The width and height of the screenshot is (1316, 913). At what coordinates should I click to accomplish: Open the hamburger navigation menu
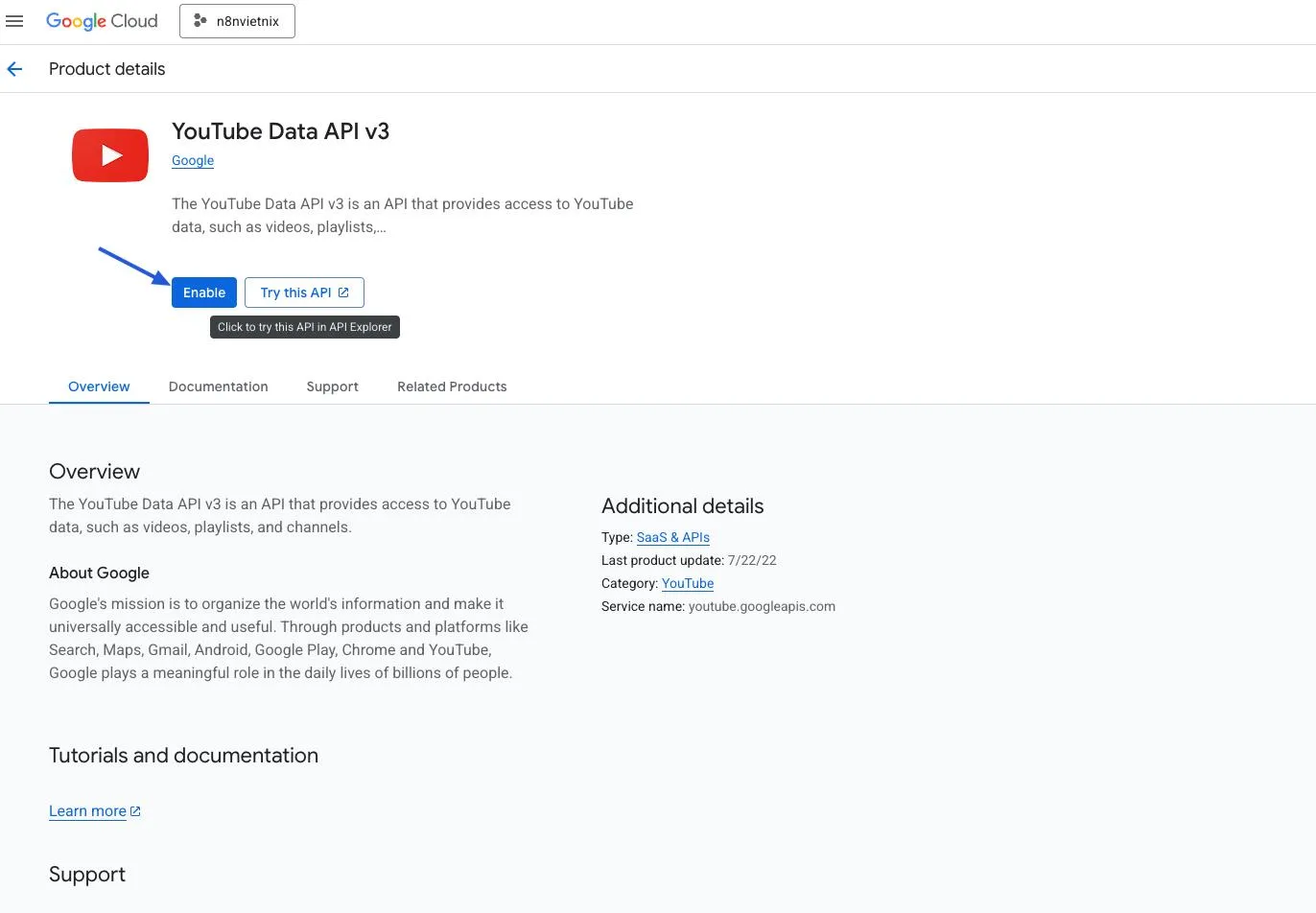point(14,21)
